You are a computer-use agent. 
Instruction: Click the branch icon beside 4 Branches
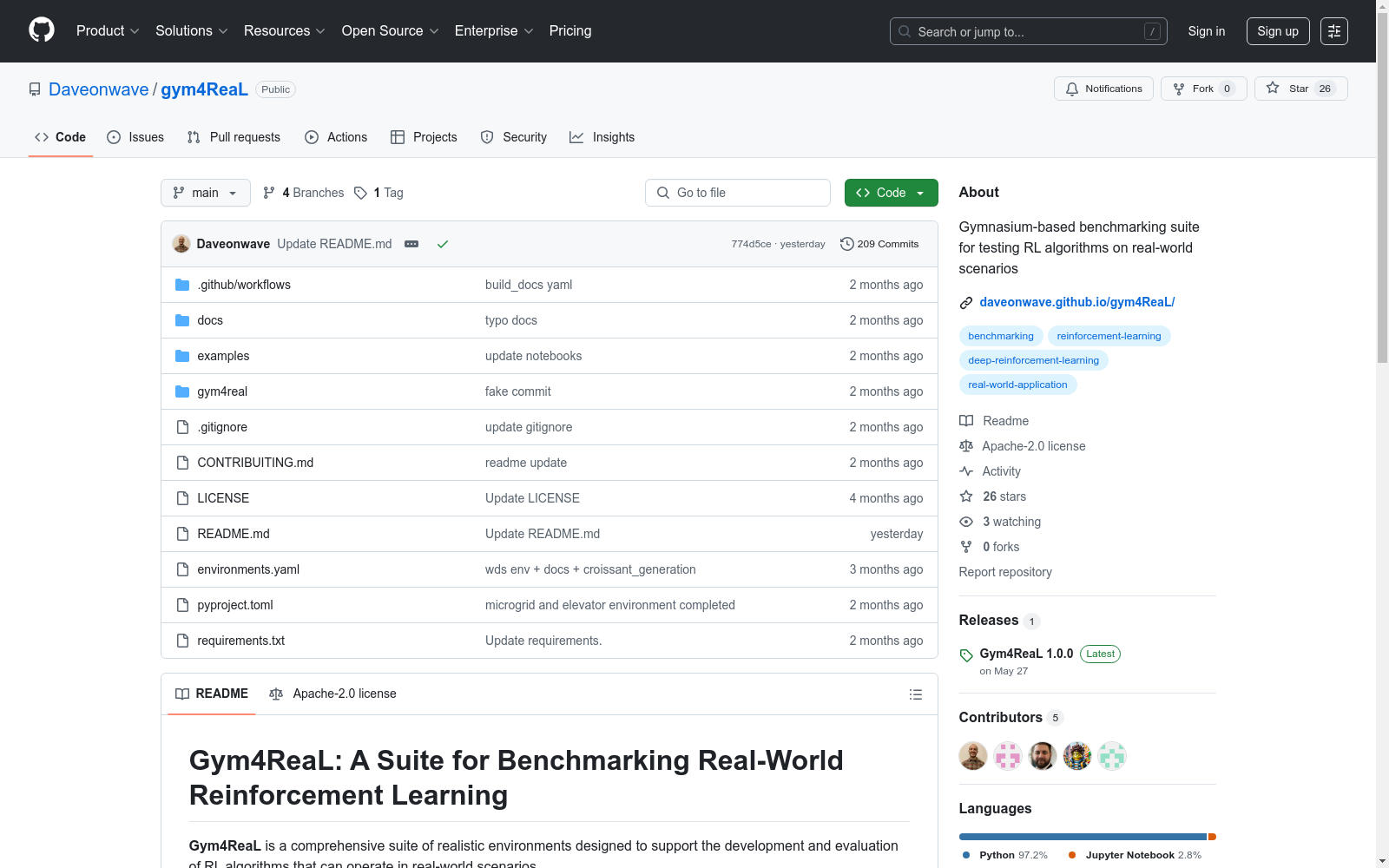tap(269, 193)
